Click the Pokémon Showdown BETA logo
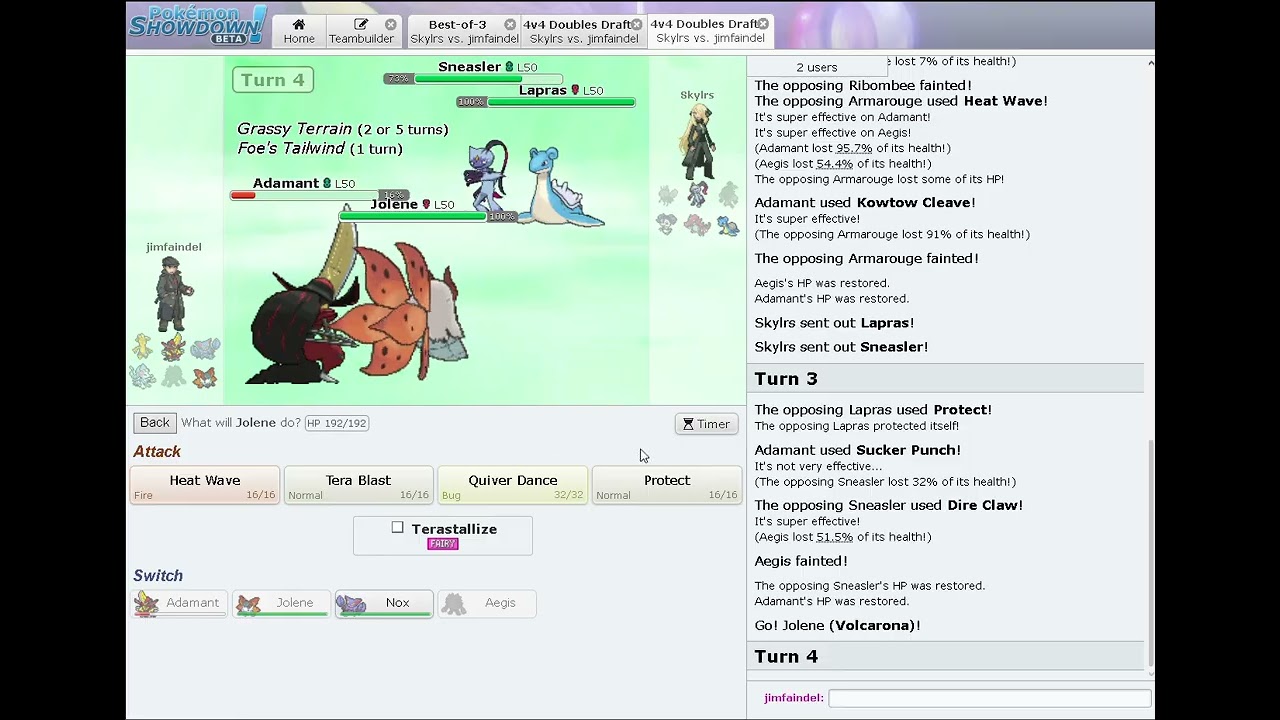The image size is (1280, 720). [198, 25]
